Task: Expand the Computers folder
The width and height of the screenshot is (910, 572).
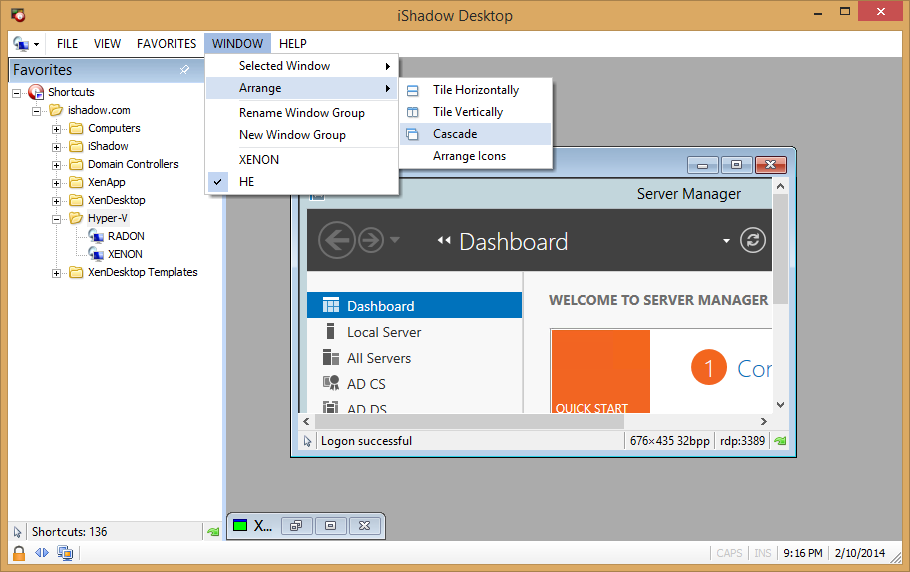Action: [x=56, y=129]
